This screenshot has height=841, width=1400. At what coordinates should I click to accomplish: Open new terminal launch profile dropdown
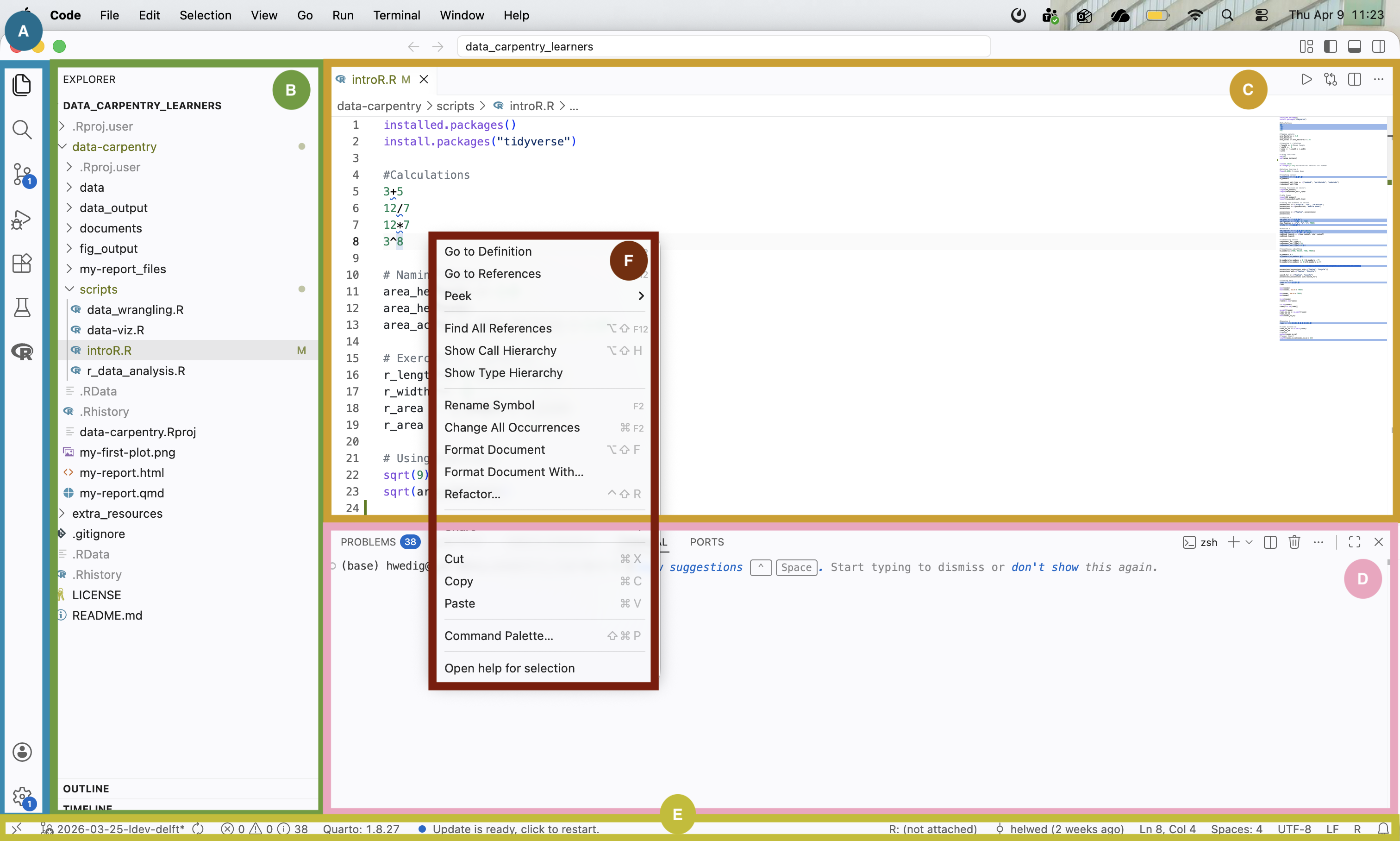point(1249,542)
